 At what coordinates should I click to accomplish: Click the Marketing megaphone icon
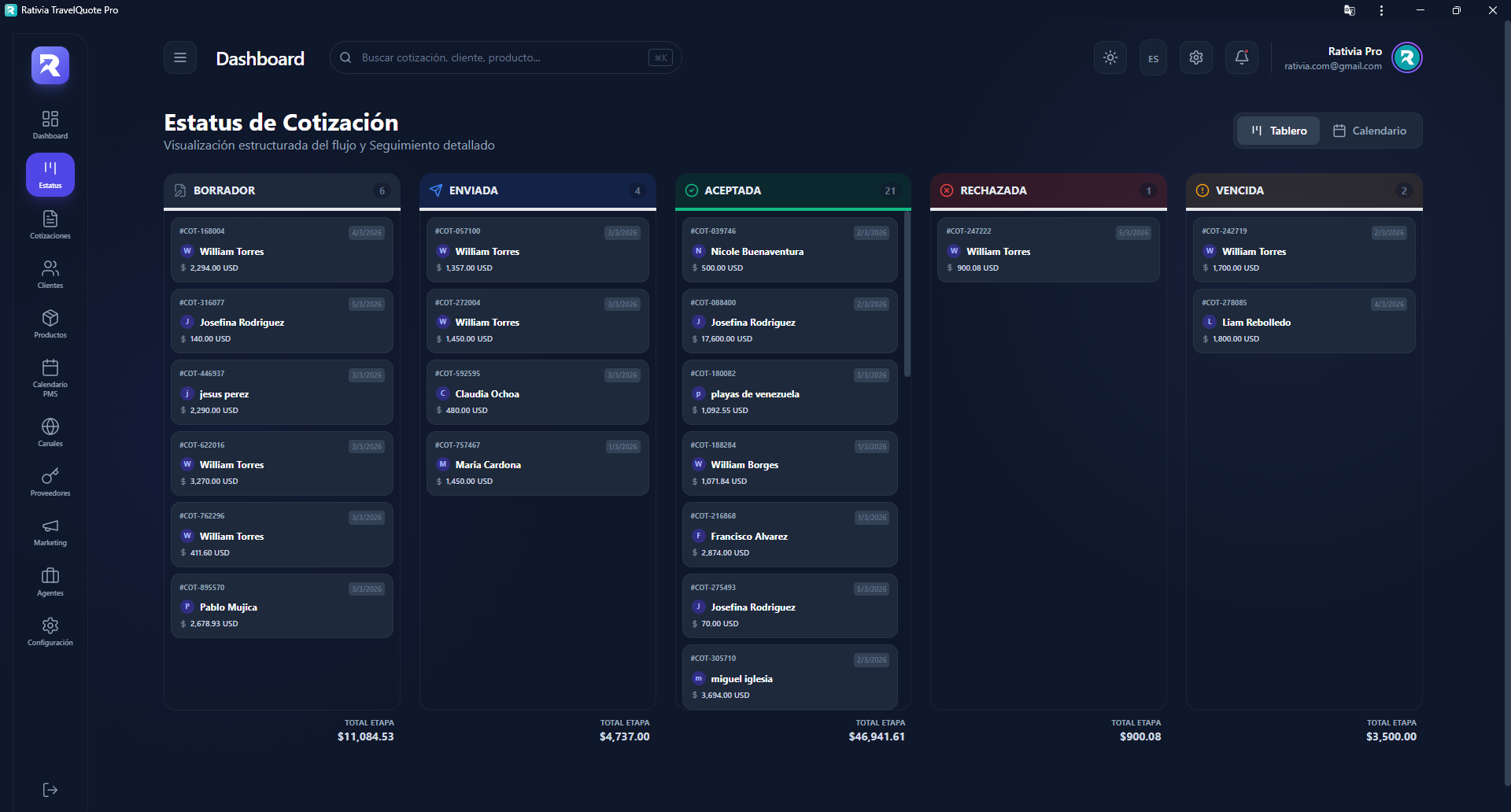[50, 531]
